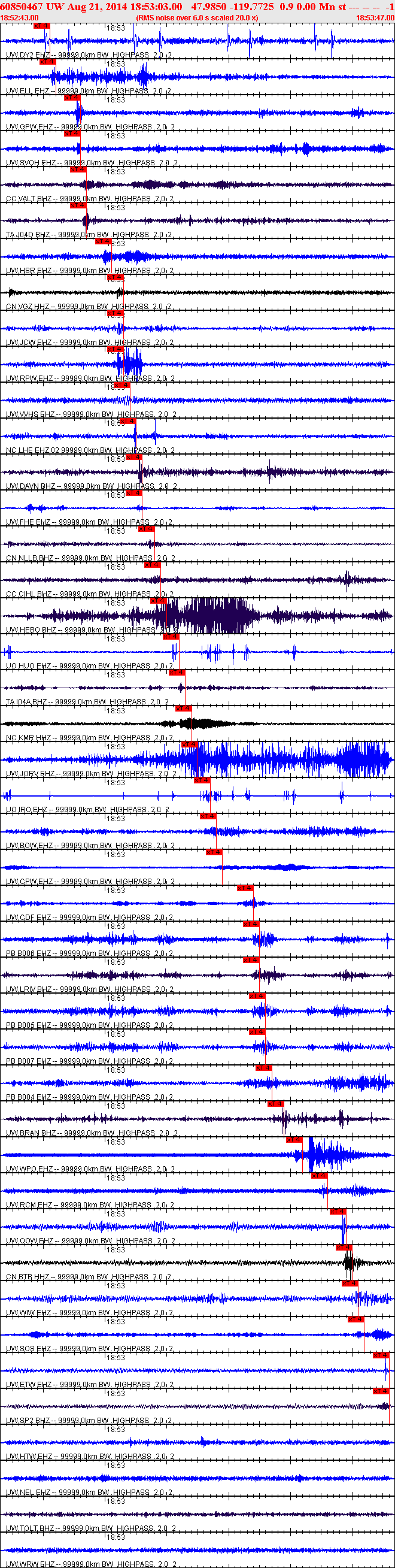Click the red pick marker on UW.CPW trace
Image resolution: width=395 pixels, height=1568 pixels.
point(214,852)
